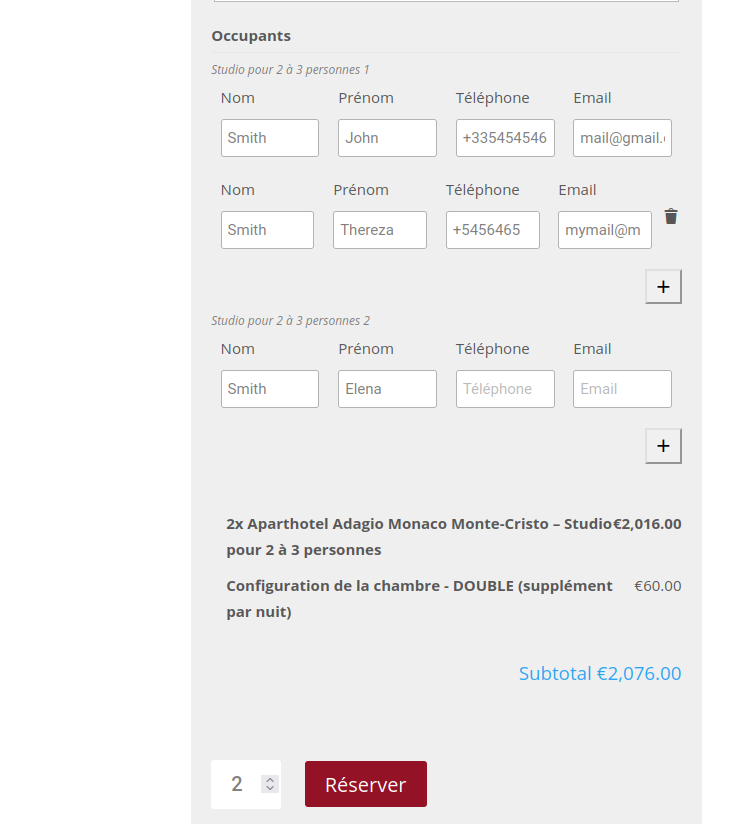Select the Prénom field containing Thereza
752x824 pixels.
tap(380, 230)
